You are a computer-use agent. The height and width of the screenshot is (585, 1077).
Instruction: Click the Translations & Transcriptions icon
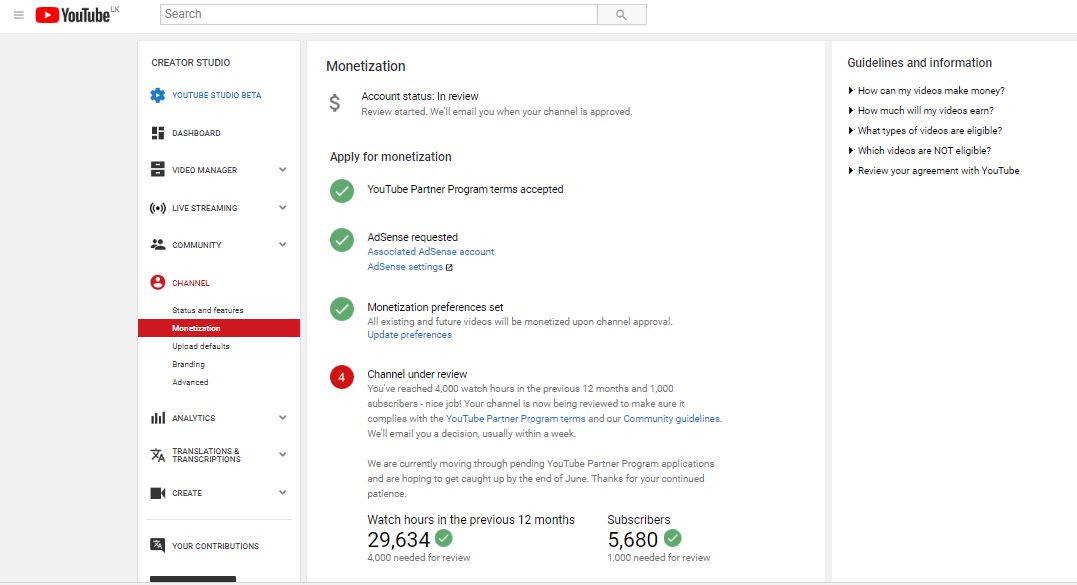[x=157, y=455]
